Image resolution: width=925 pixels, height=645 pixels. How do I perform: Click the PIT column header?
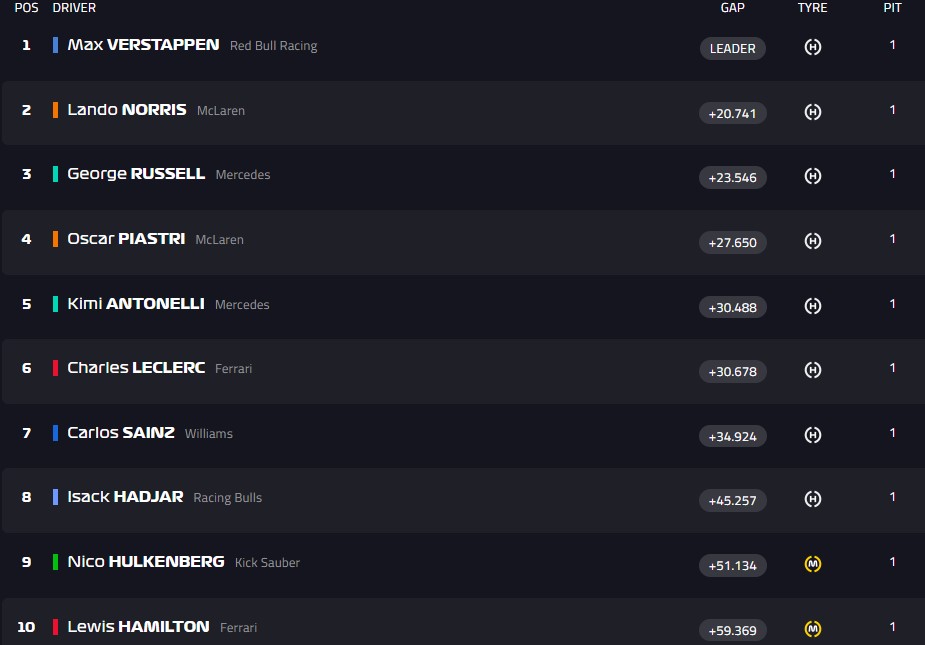[892, 8]
